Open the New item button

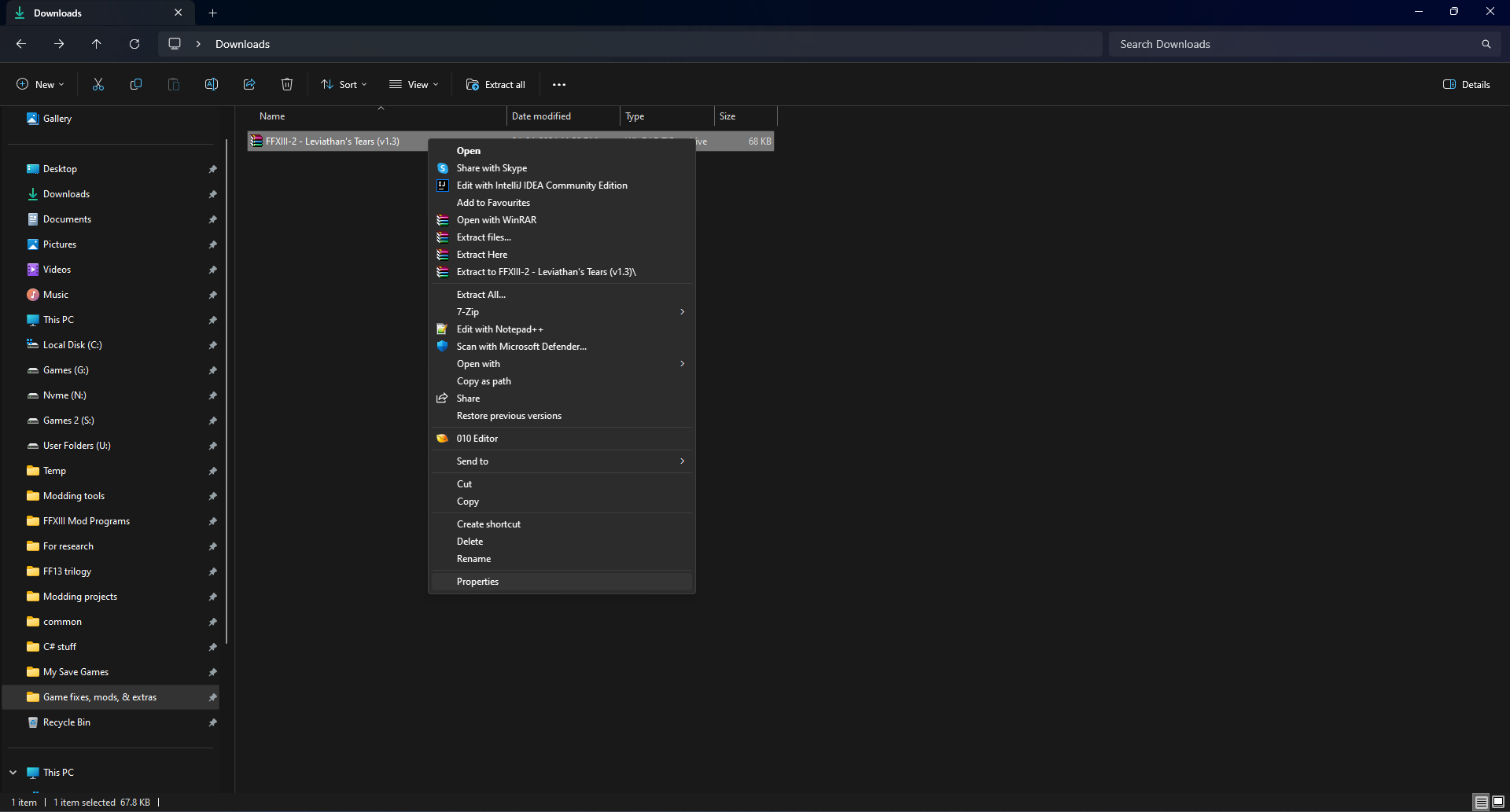pyautogui.click(x=40, y=84)
